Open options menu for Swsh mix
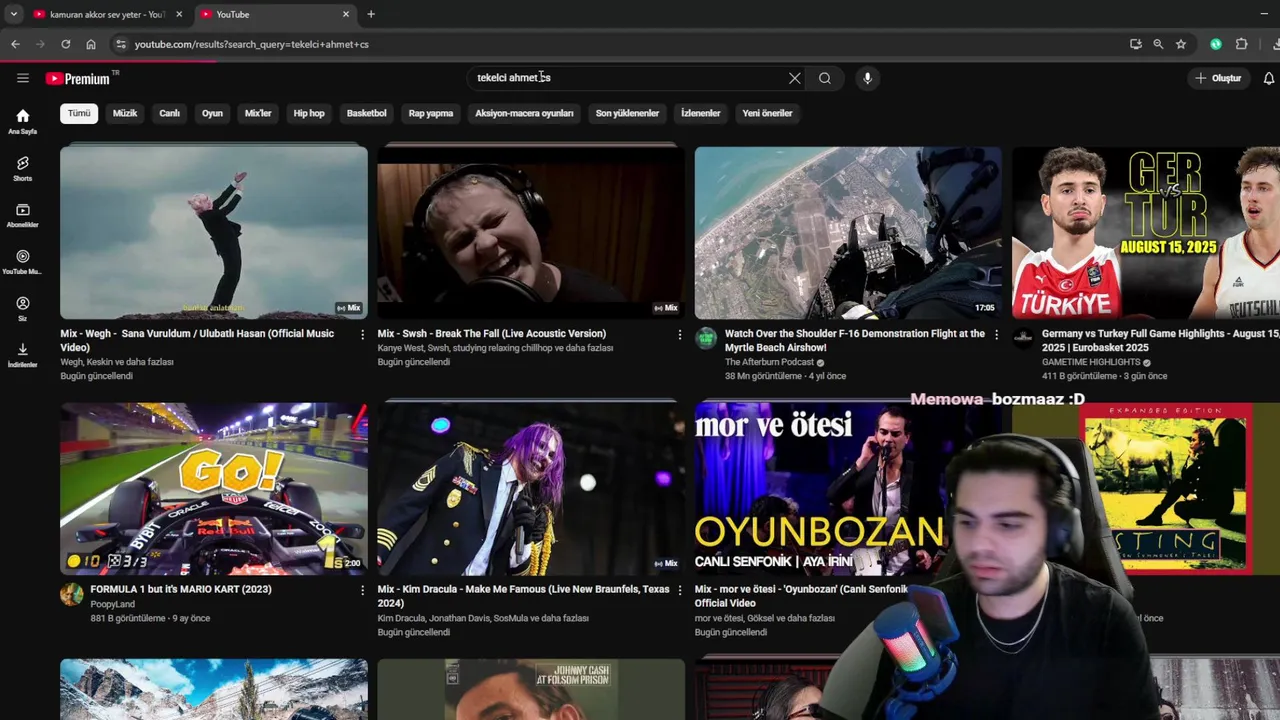Viewport: 1280px width, 720px height. pos(680,335)
